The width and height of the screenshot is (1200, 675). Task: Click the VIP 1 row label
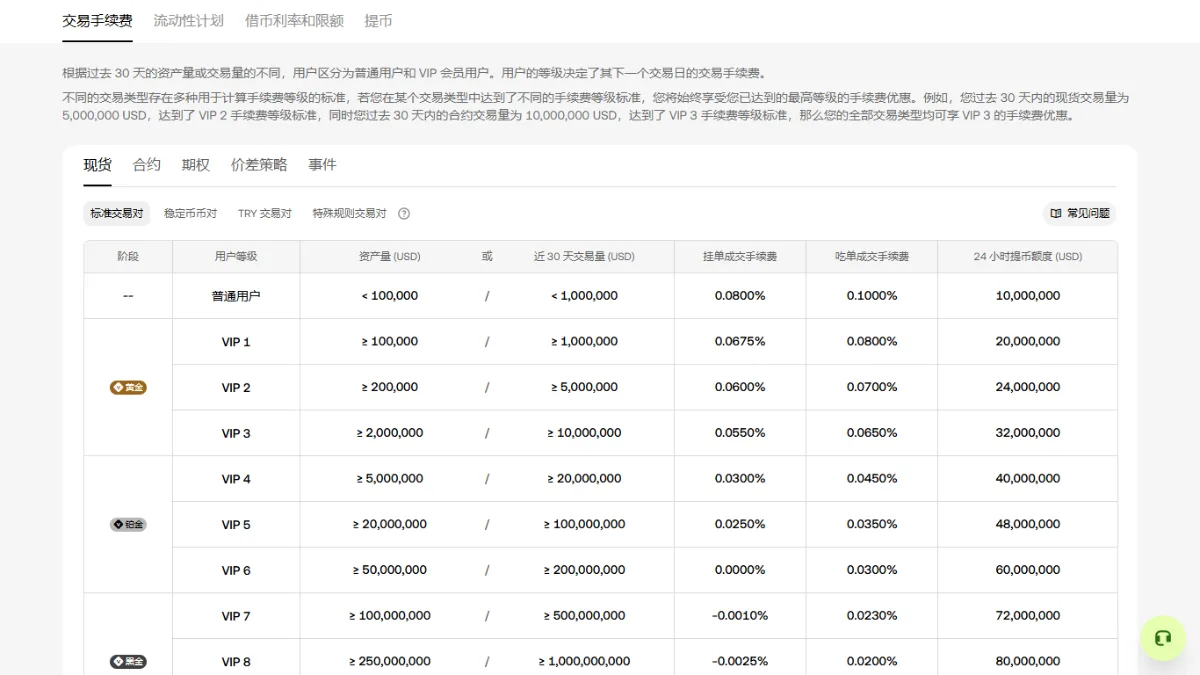pyautogui.click(x=236, y=342)
